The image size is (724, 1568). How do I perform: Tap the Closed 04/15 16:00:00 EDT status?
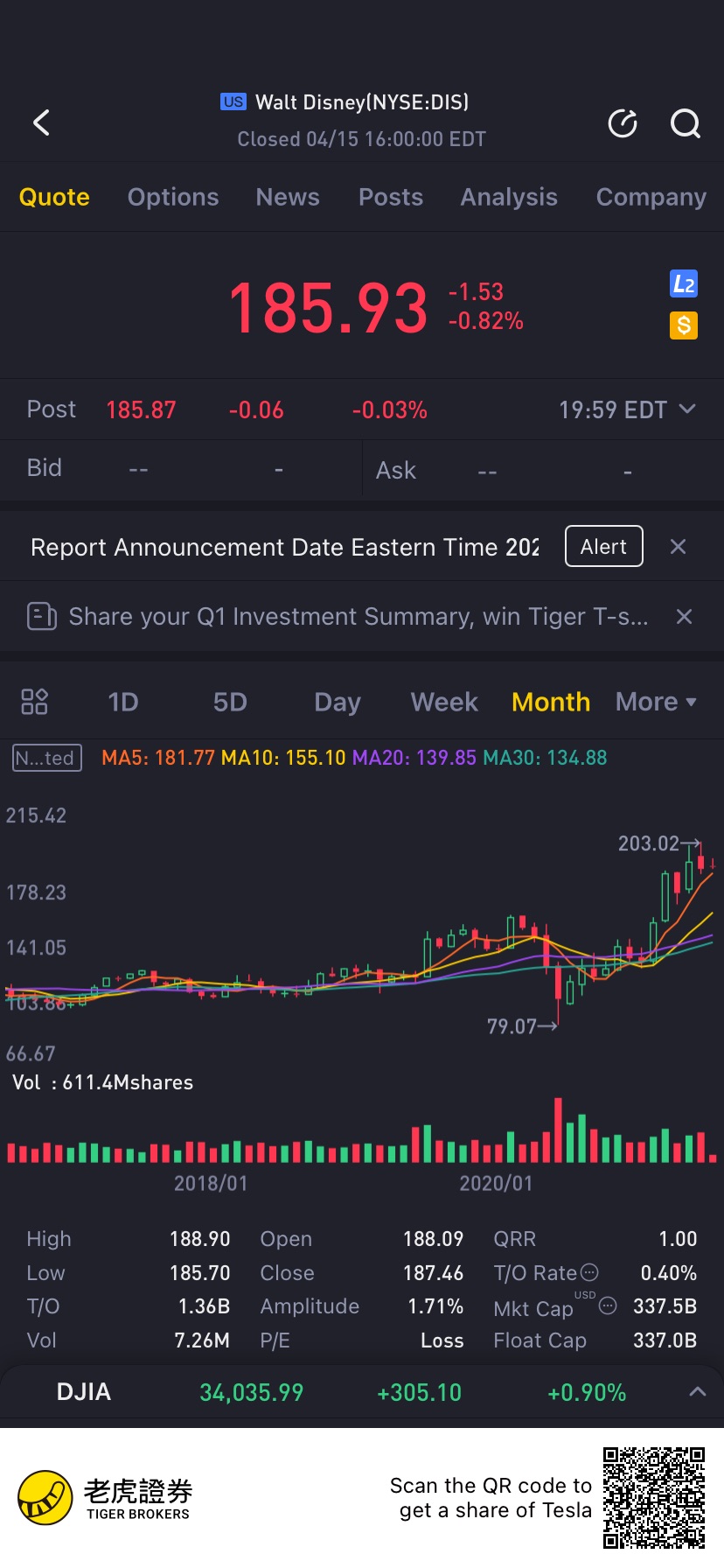(362, 139)
